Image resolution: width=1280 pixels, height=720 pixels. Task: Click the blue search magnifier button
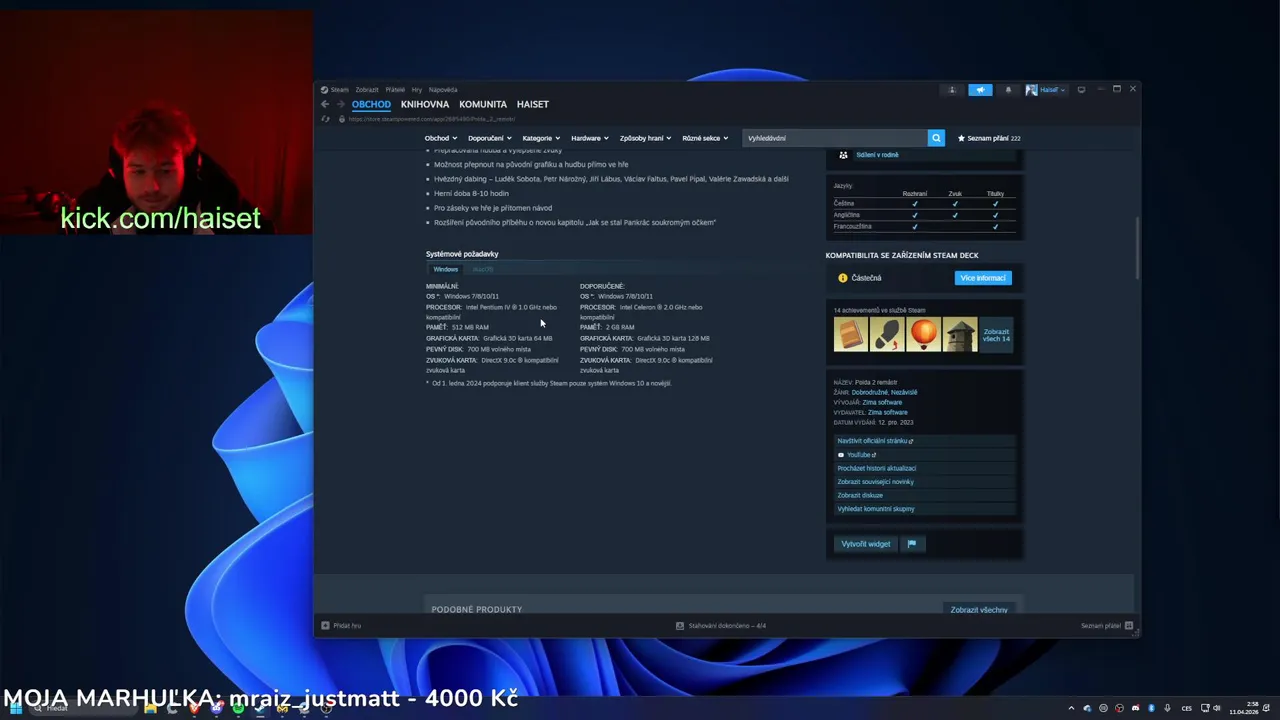[936, 138]
